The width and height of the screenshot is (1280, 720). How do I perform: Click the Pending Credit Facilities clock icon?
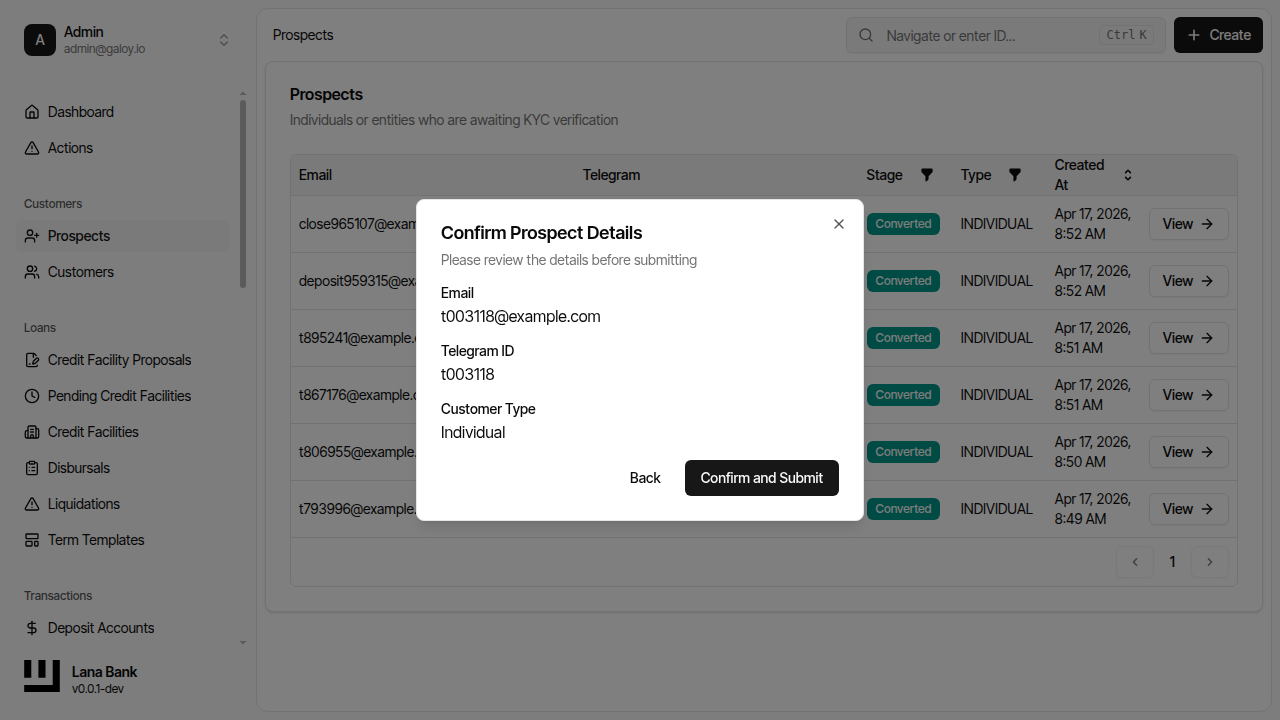31,396
